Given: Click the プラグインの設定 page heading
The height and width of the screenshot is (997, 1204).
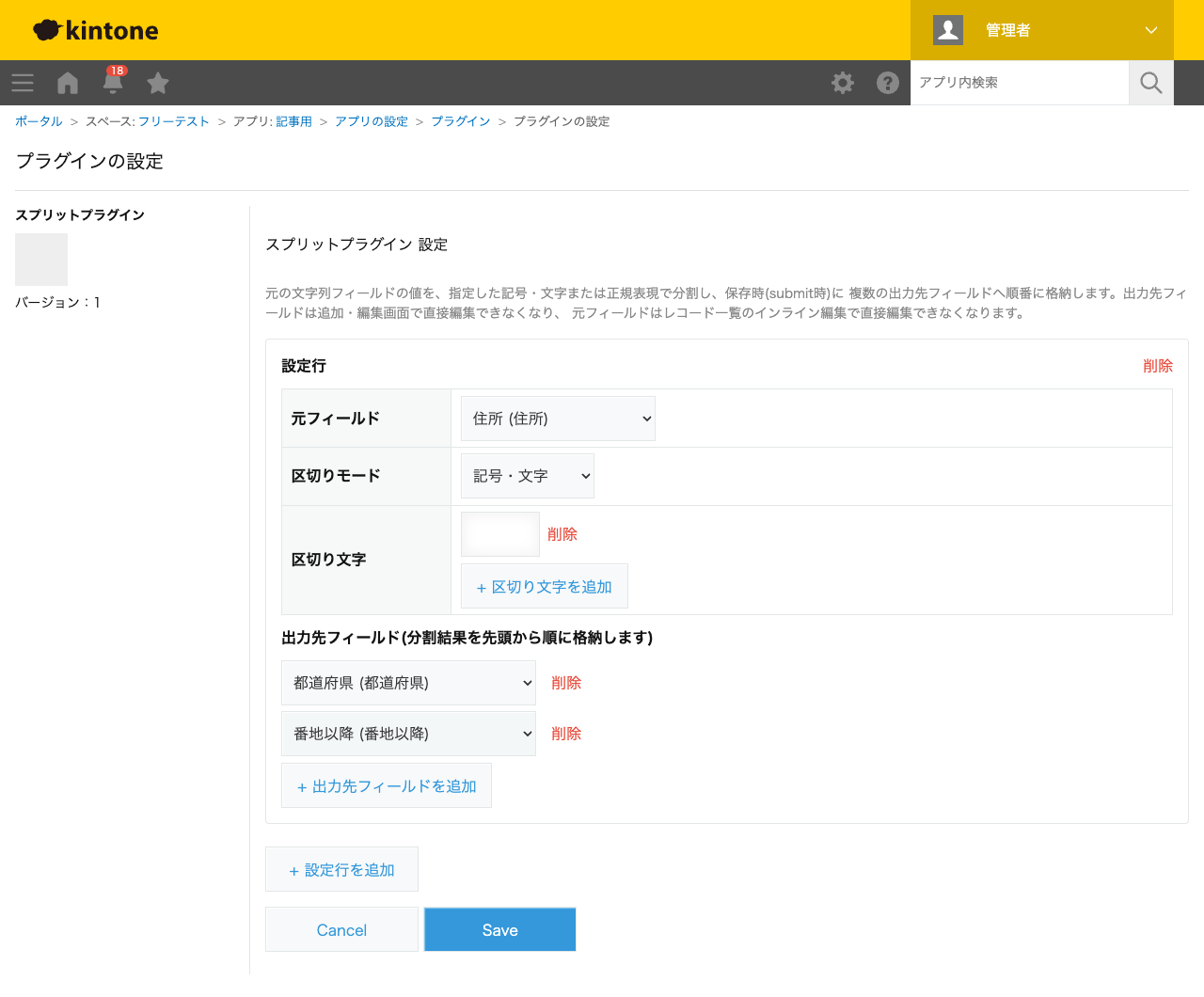Looking at the screenshot, I should pos(89,162).
